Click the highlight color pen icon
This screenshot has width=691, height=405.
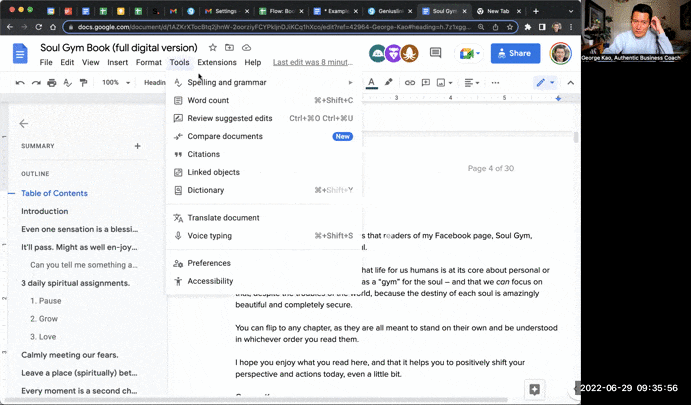[388, 82]
